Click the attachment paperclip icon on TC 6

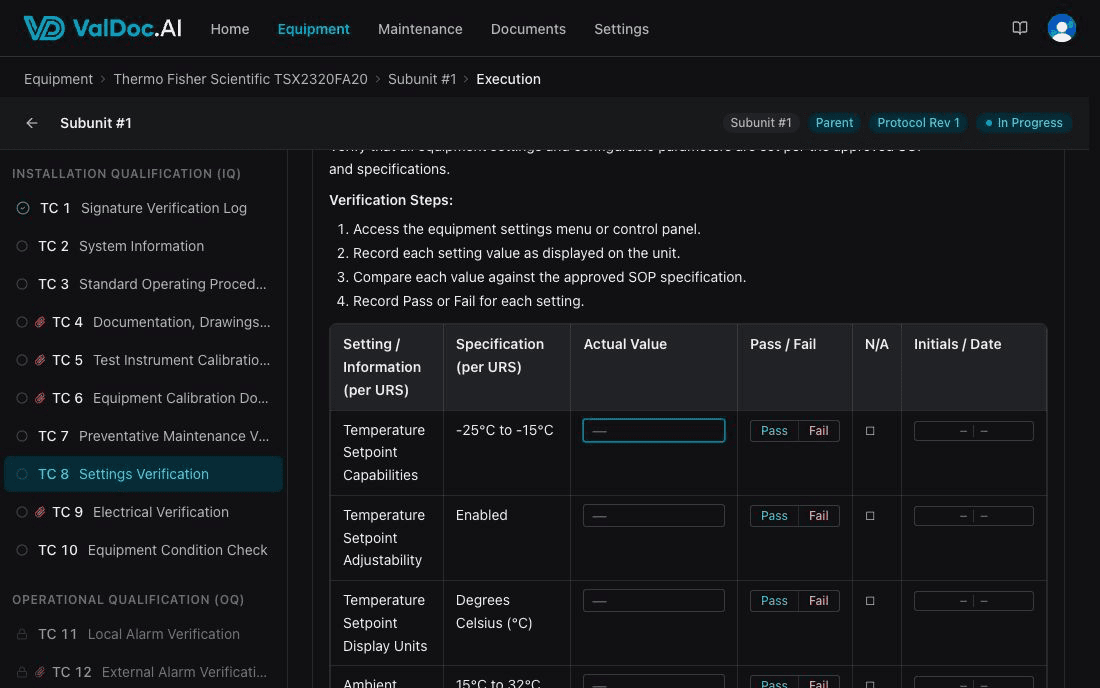[x=40, y=398]
